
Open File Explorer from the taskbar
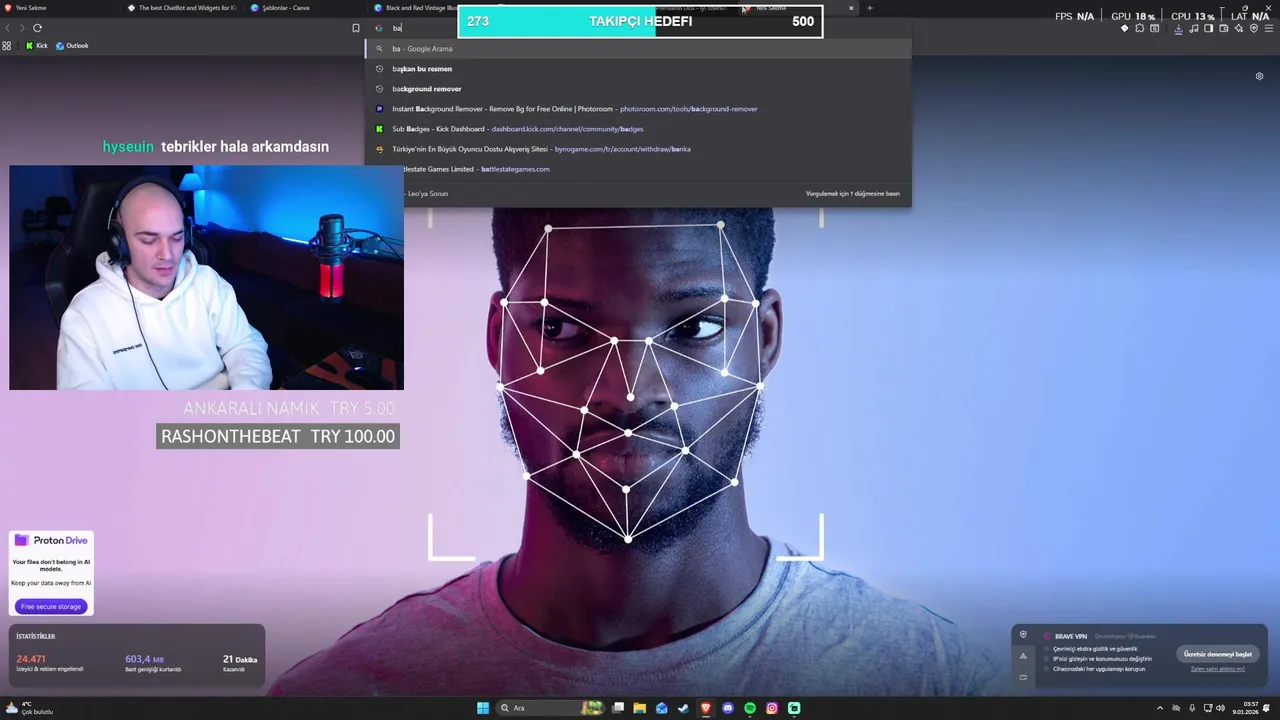tap(639, 708)
